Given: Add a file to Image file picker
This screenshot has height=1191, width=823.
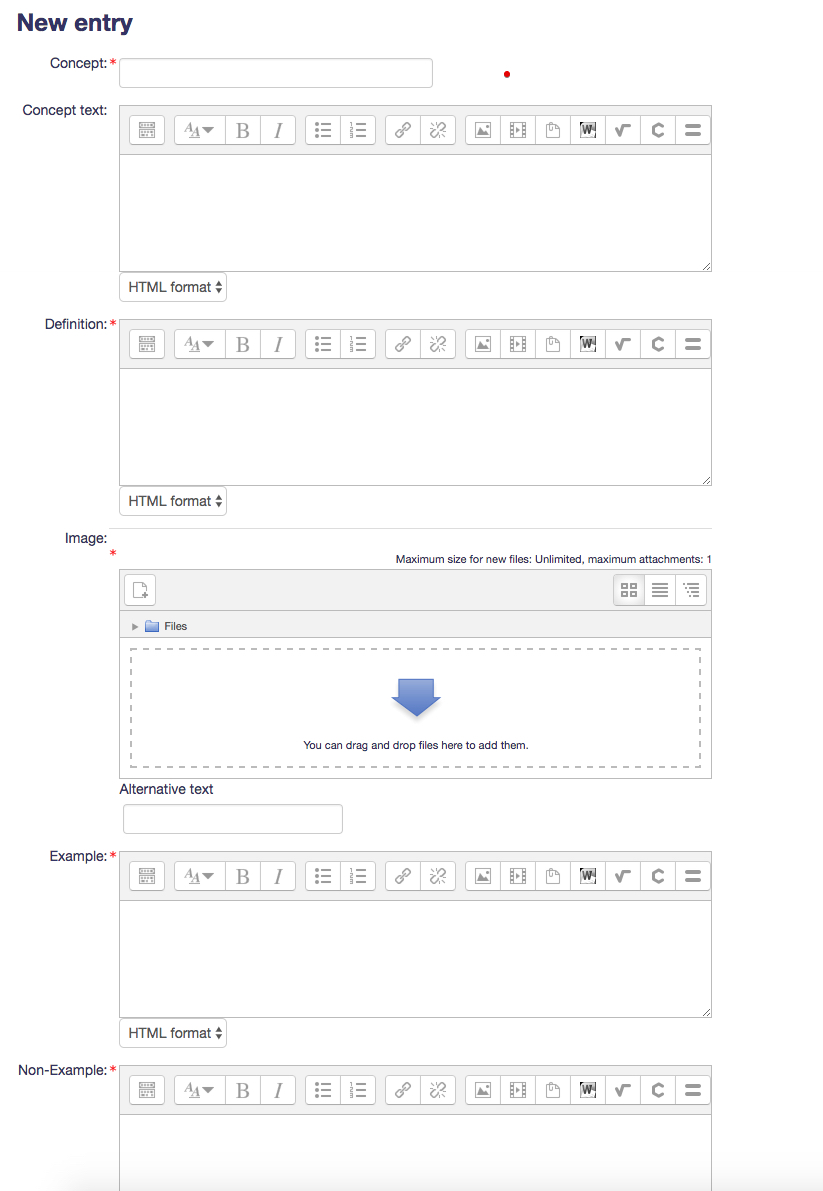Looking at the screenshot, I should [x=140, y=589].
